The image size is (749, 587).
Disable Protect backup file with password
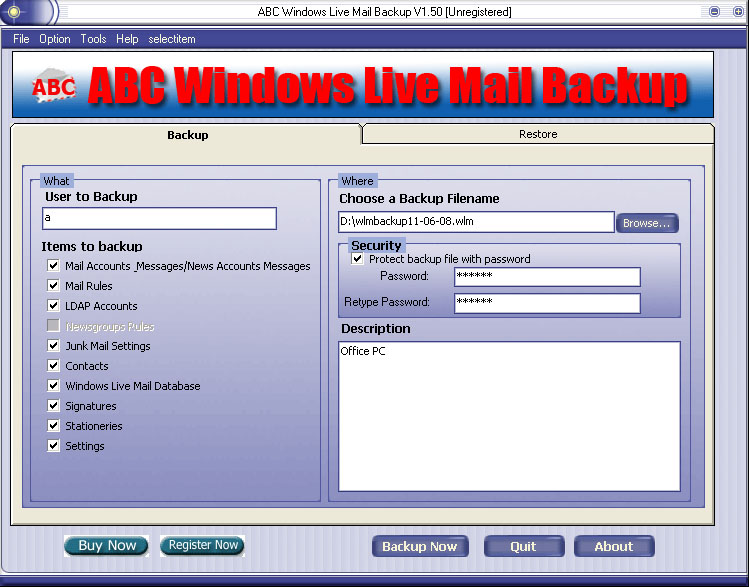pos(357,259)
